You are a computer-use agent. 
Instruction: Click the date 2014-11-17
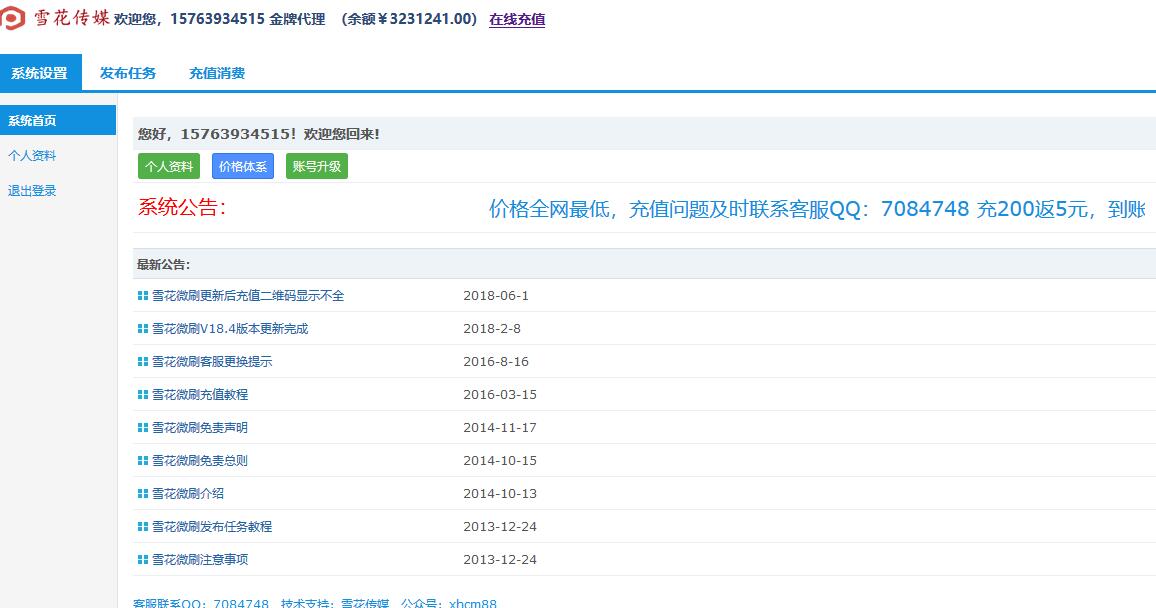(500, 427)
